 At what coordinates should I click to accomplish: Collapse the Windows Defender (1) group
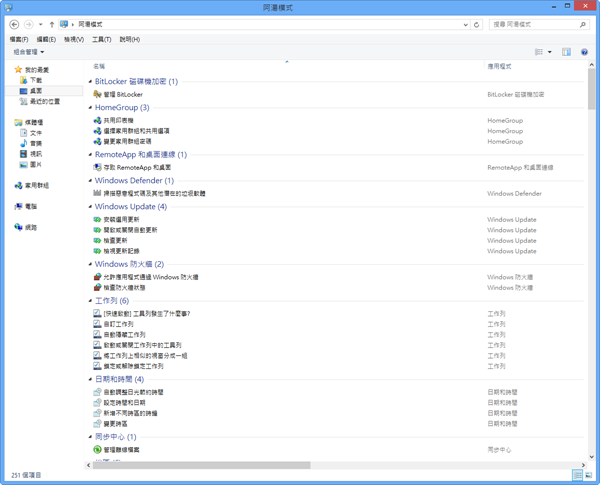(90, 181)
